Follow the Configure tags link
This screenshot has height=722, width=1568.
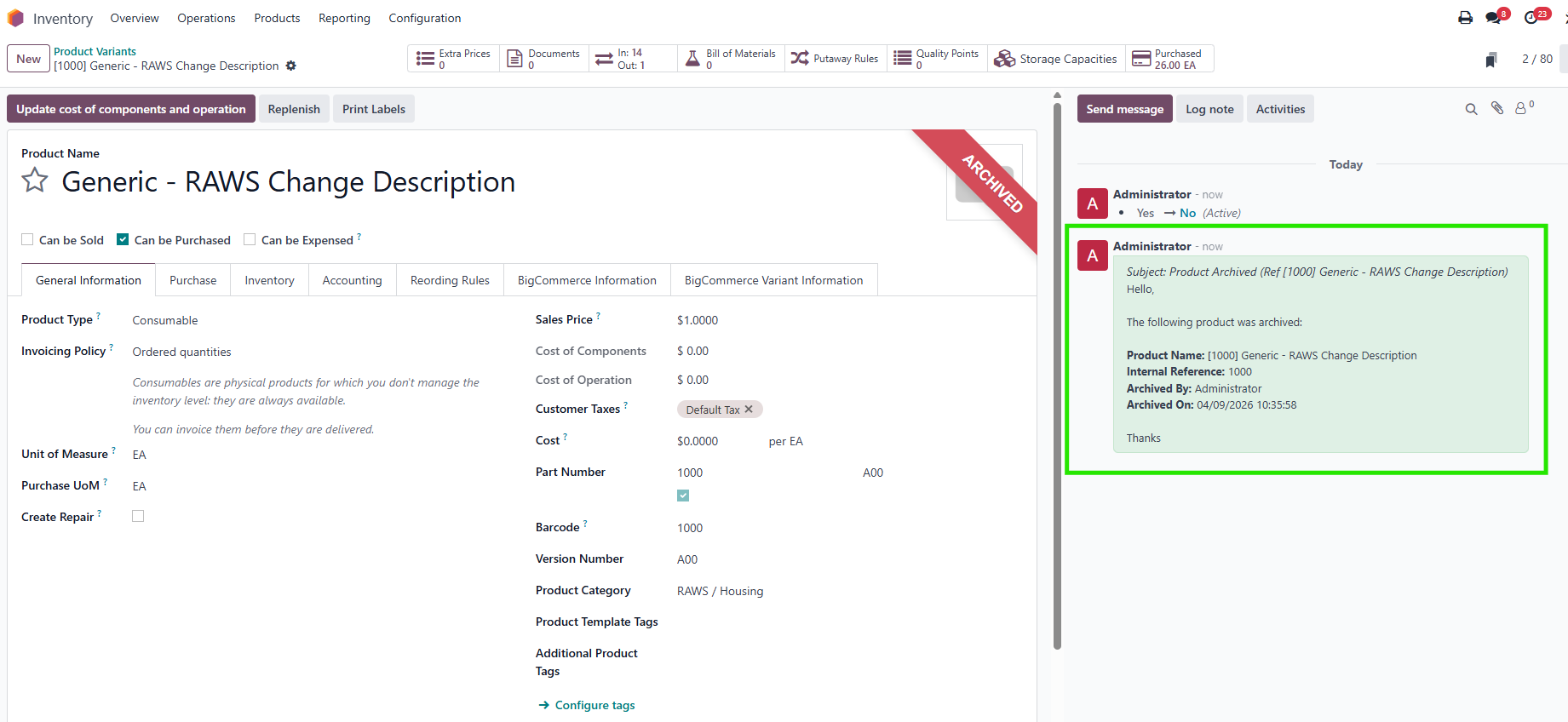click(594, 705)
